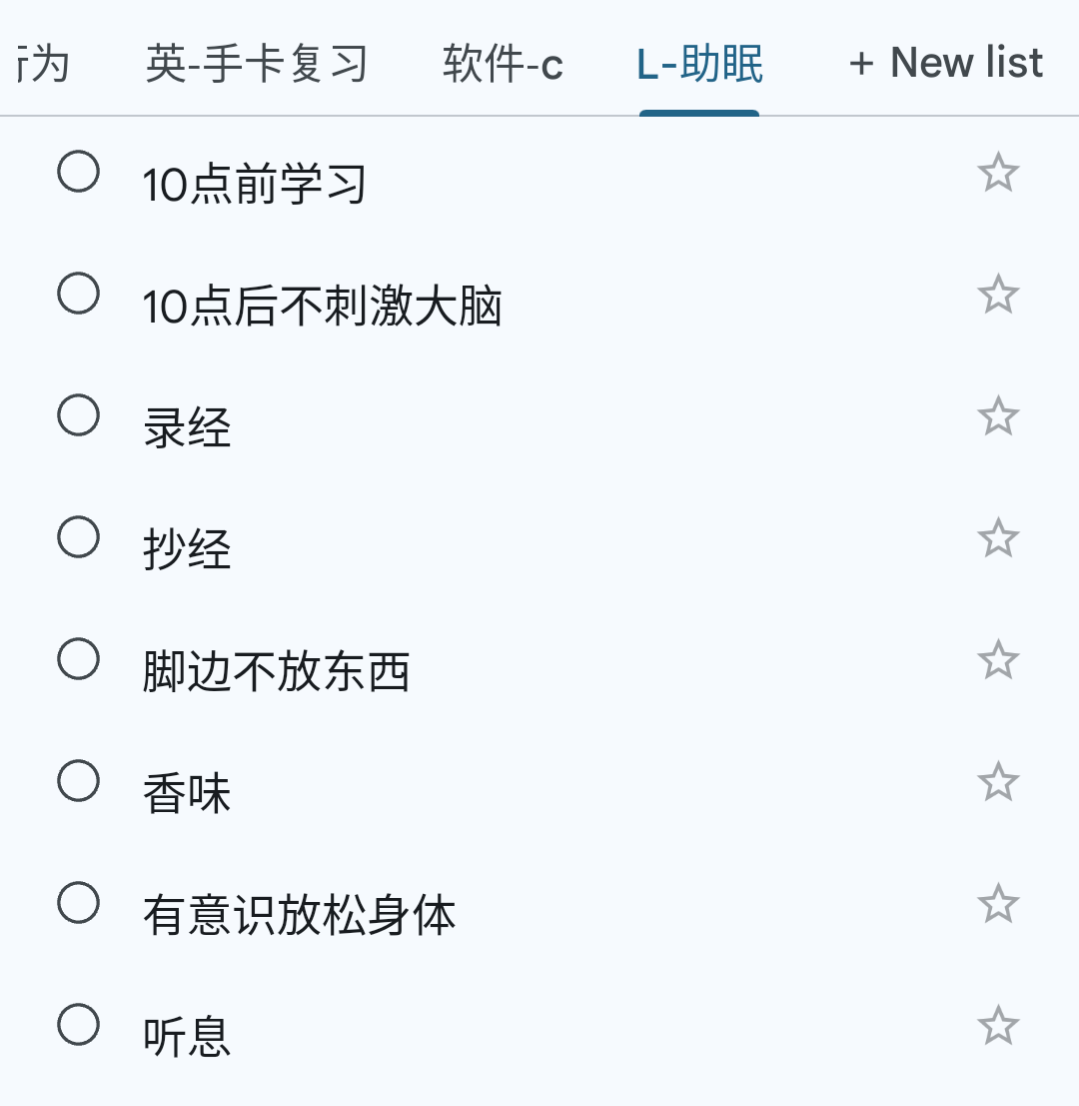
Task: Star the 香味 task
Action: (999, 782)
